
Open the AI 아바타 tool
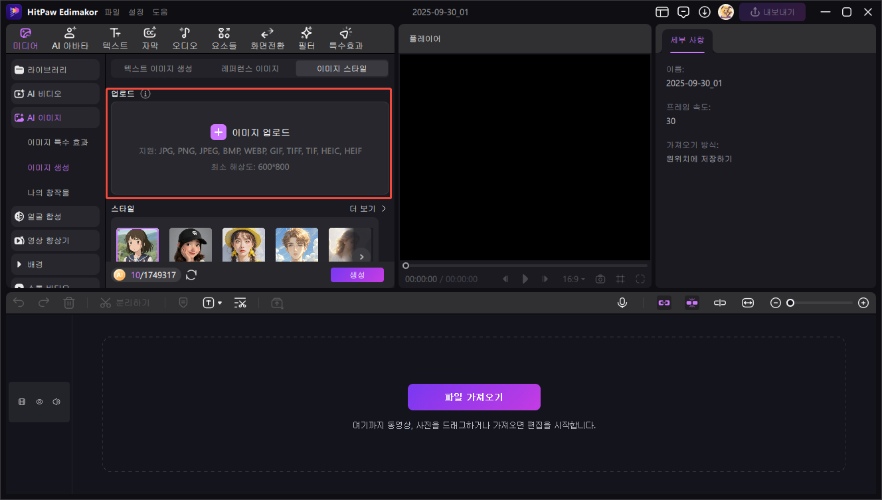click(x=70, y=38)
